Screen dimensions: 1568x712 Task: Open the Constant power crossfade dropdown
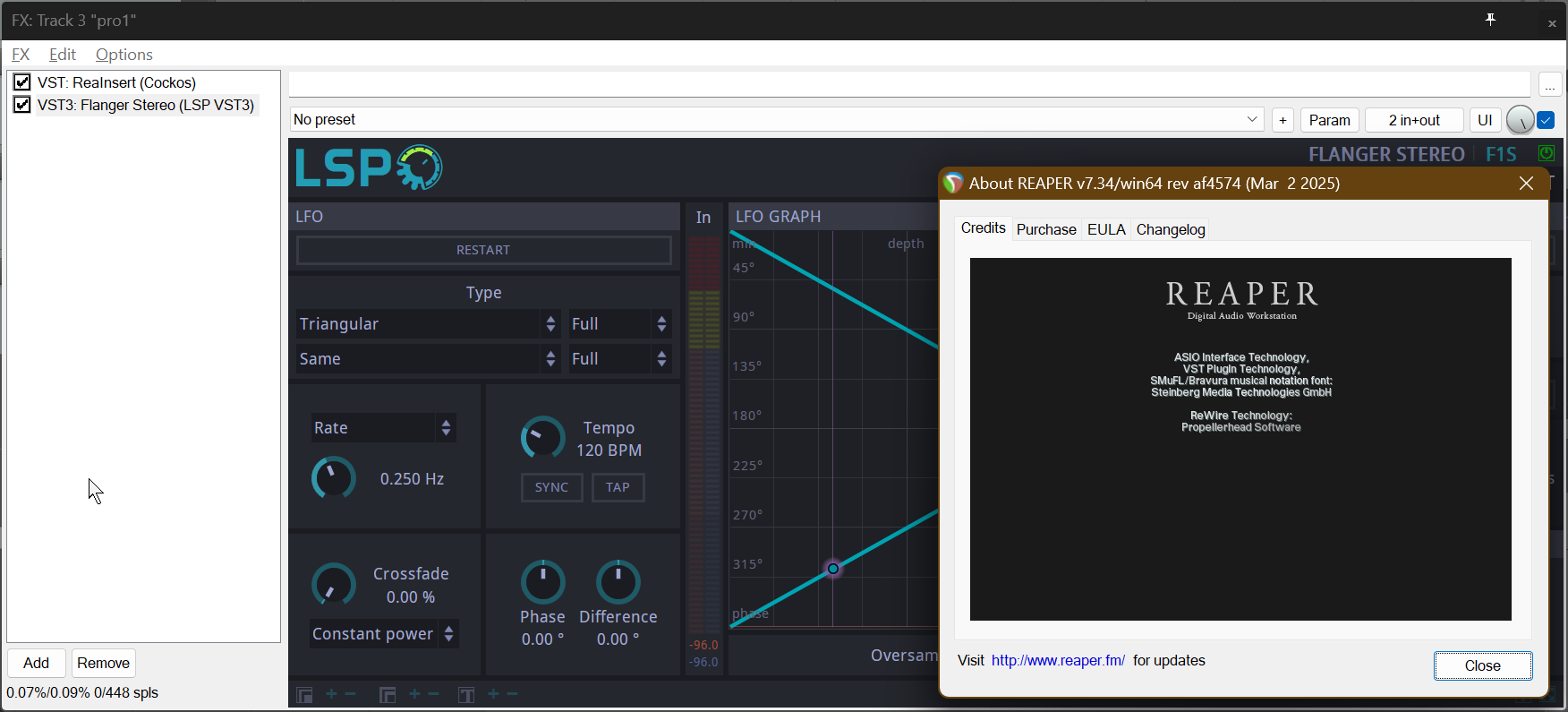pos(384,634)
